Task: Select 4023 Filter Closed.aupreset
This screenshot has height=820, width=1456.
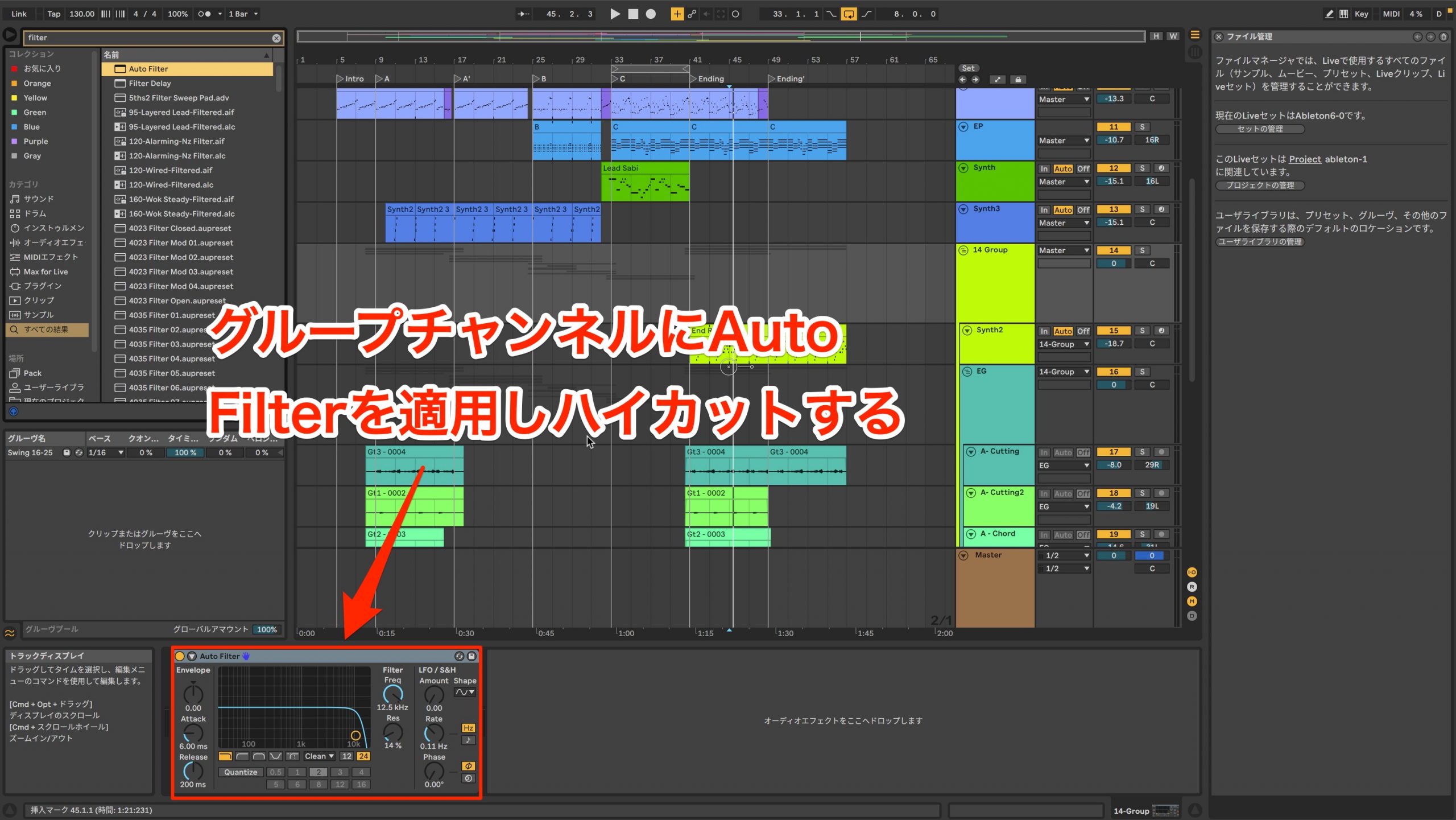Action: tap(187, 228)
